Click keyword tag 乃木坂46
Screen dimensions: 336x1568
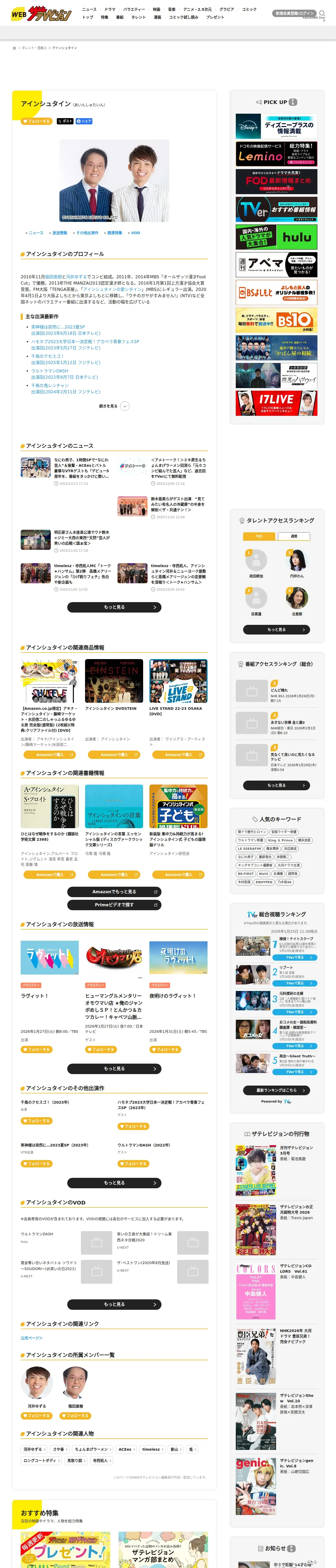pyautogui.click(x=284, y=882)
